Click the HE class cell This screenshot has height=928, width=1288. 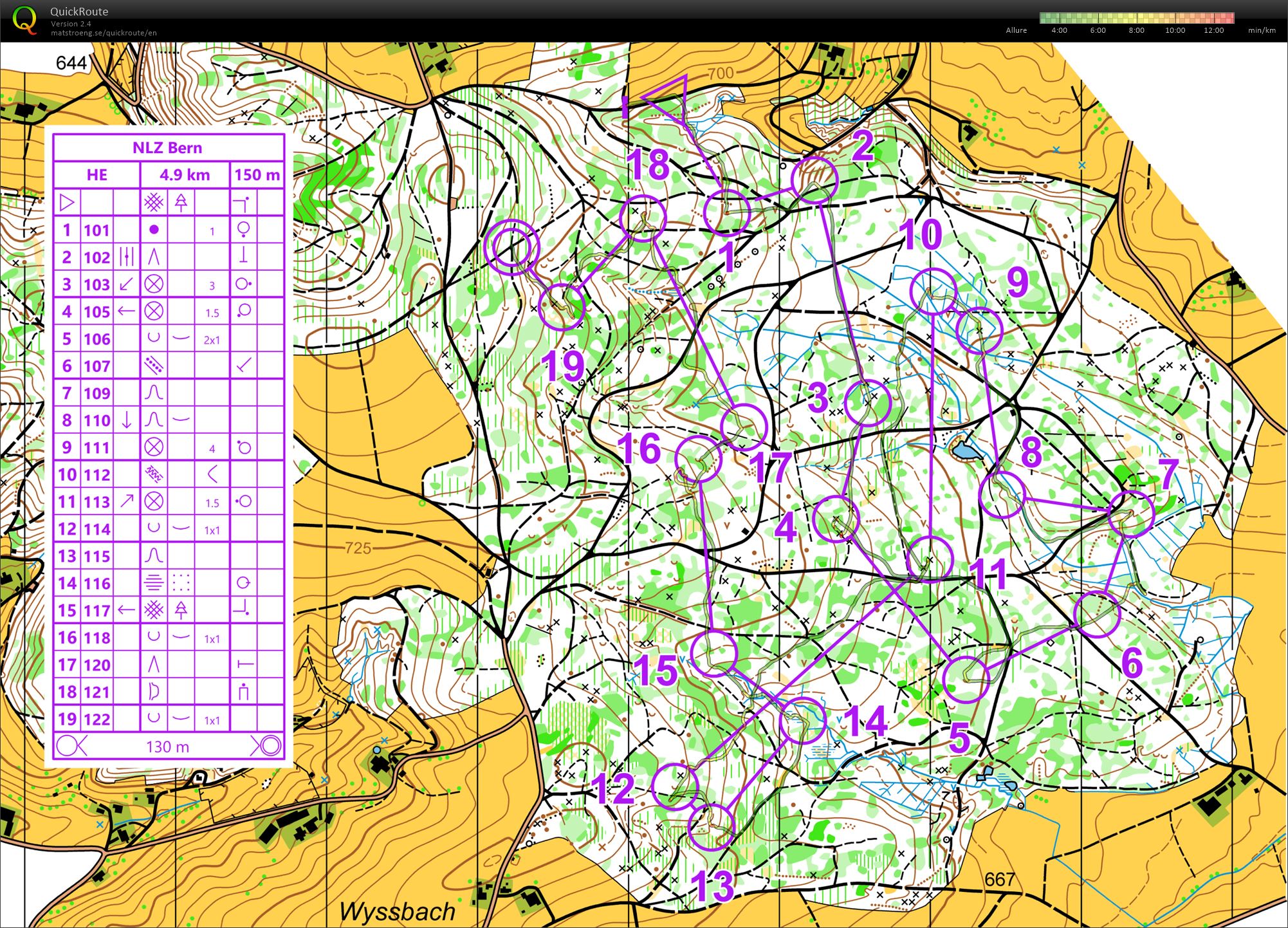tap(97, 175)
